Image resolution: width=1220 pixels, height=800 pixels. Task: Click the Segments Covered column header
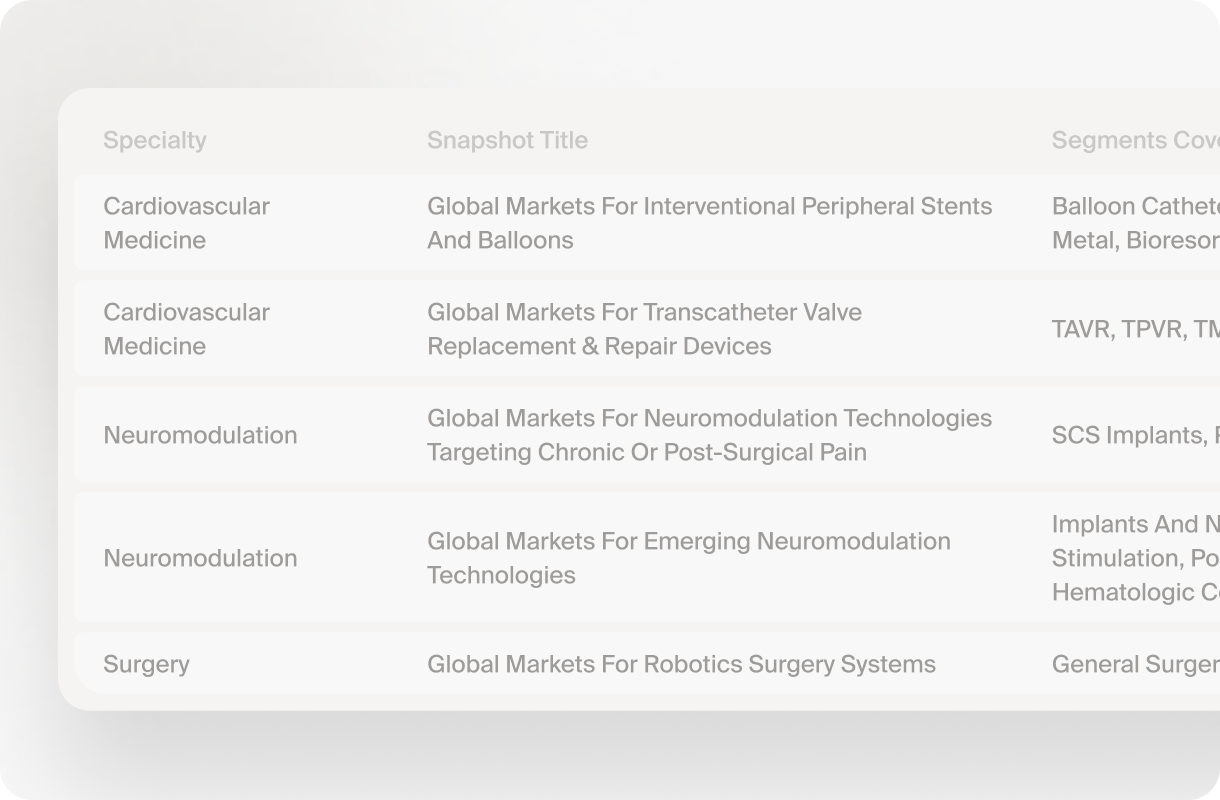click(1135, 140)
